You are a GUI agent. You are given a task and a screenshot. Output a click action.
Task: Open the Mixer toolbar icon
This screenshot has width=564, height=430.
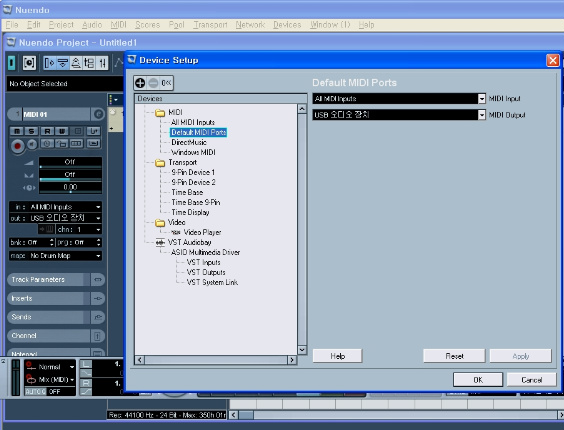pos(103,63)
